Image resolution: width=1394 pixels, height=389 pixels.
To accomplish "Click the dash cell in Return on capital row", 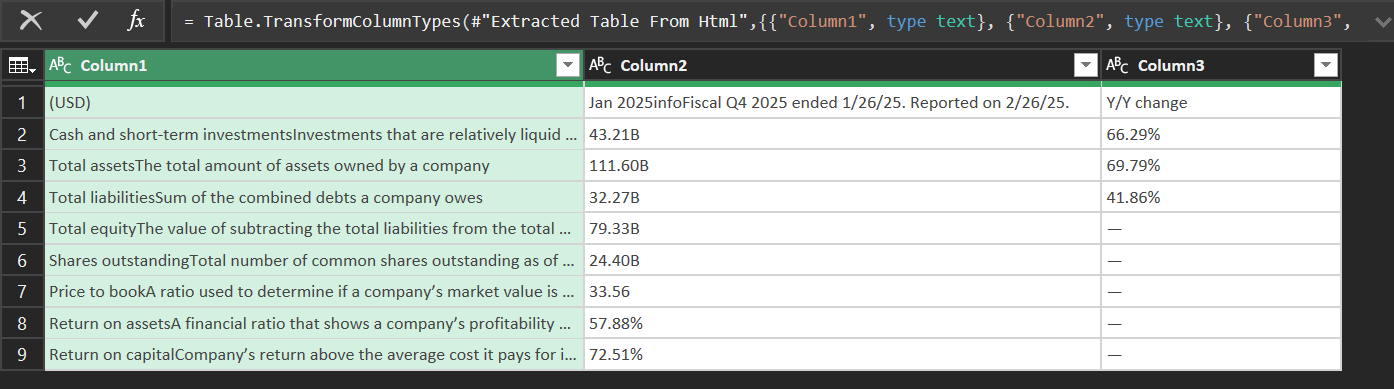I will point(1221,354).
